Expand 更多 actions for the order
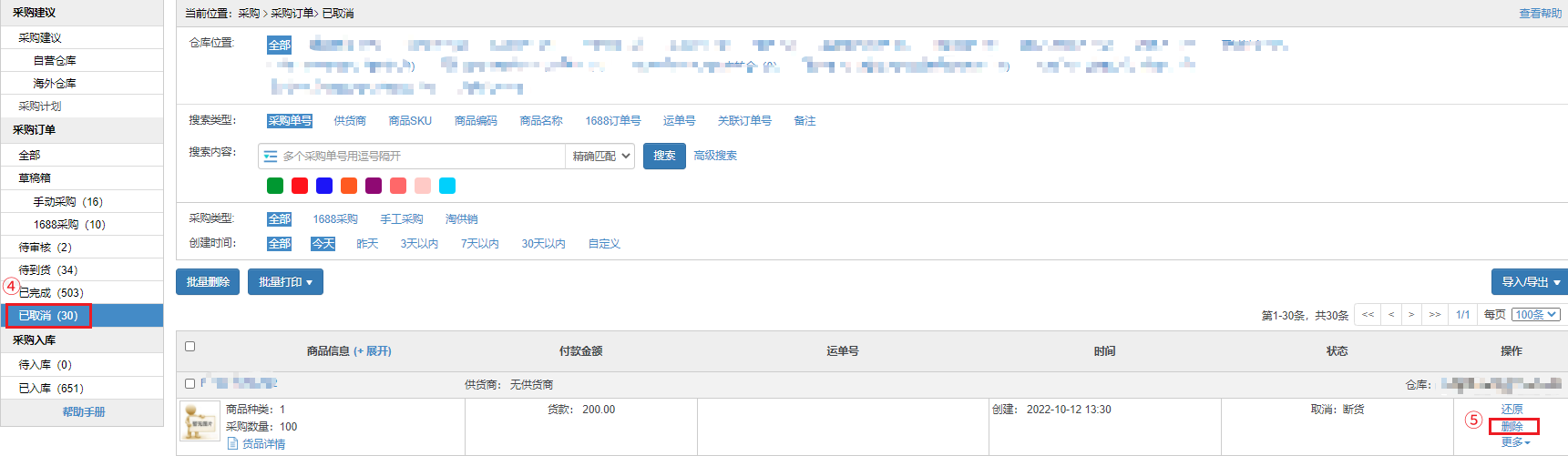Viewport: 1568px width, 456px height. click(1515, 442)
